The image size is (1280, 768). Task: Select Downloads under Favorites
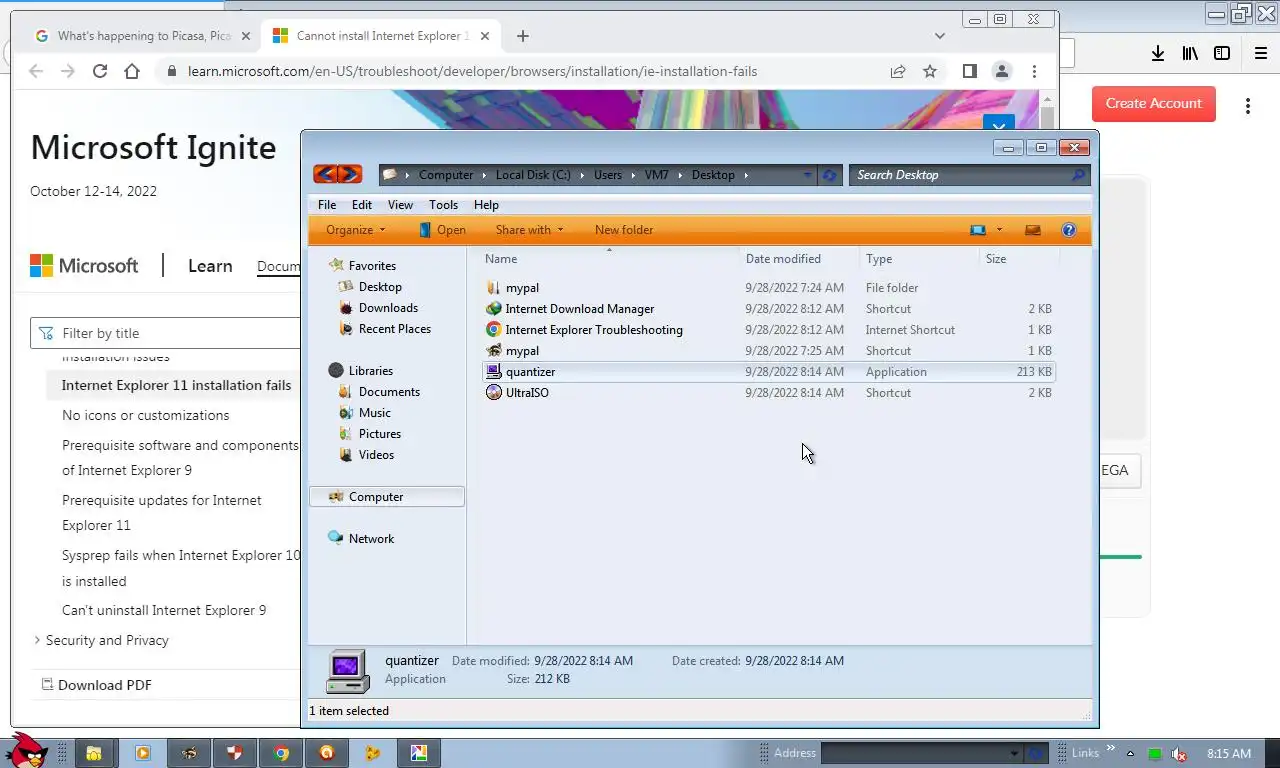[x=388, y=308]
